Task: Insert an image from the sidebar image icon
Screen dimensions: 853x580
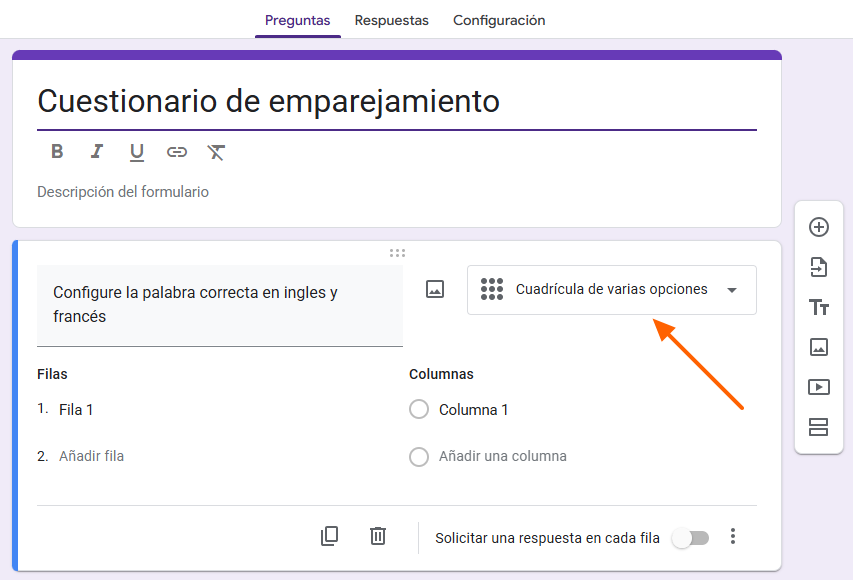Action: pos(818,347)
